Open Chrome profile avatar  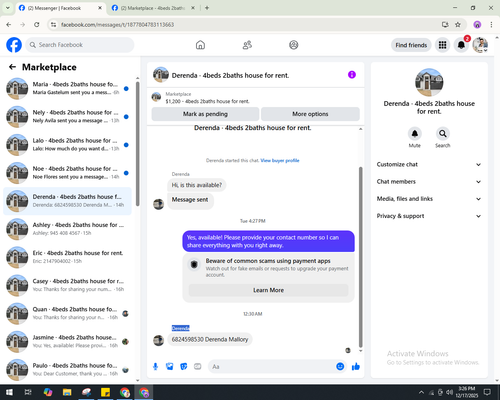pyautogui.click(x=477, y=25)
